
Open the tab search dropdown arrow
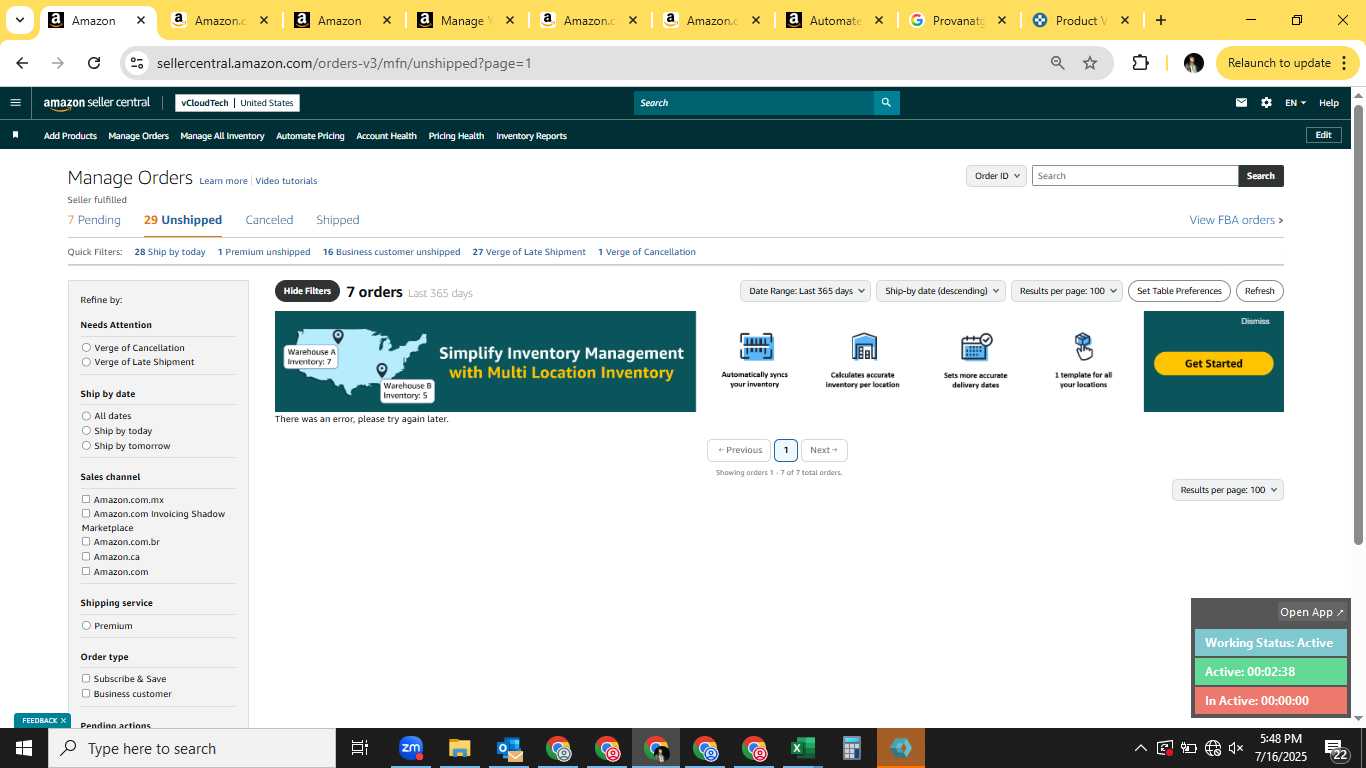tap(19, 20)
